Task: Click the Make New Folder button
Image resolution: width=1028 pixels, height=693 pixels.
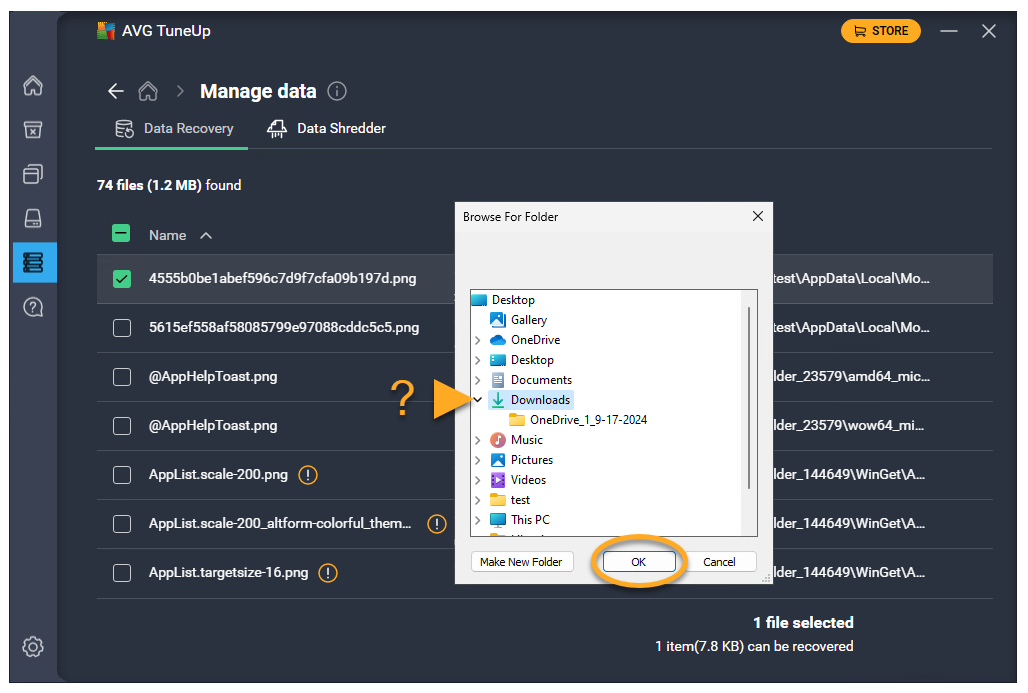Action: pyautogui.click(x=521, y=562)
